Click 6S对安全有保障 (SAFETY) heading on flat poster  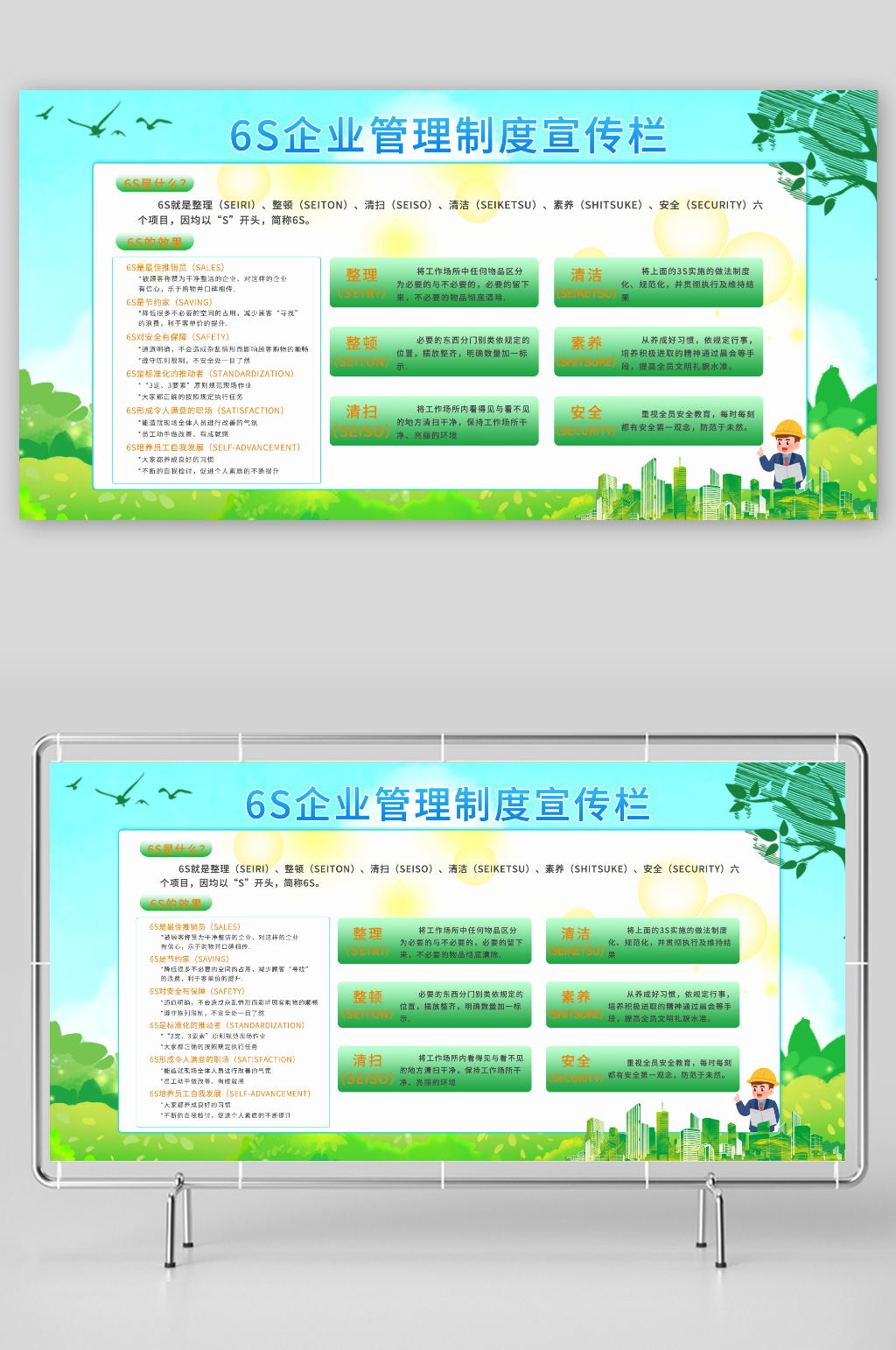(x=178, y=337)
